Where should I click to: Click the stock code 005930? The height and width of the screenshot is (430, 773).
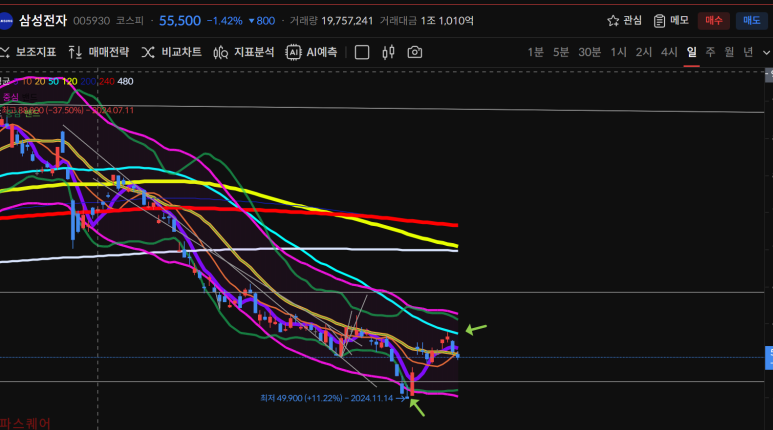click(91, 21)
